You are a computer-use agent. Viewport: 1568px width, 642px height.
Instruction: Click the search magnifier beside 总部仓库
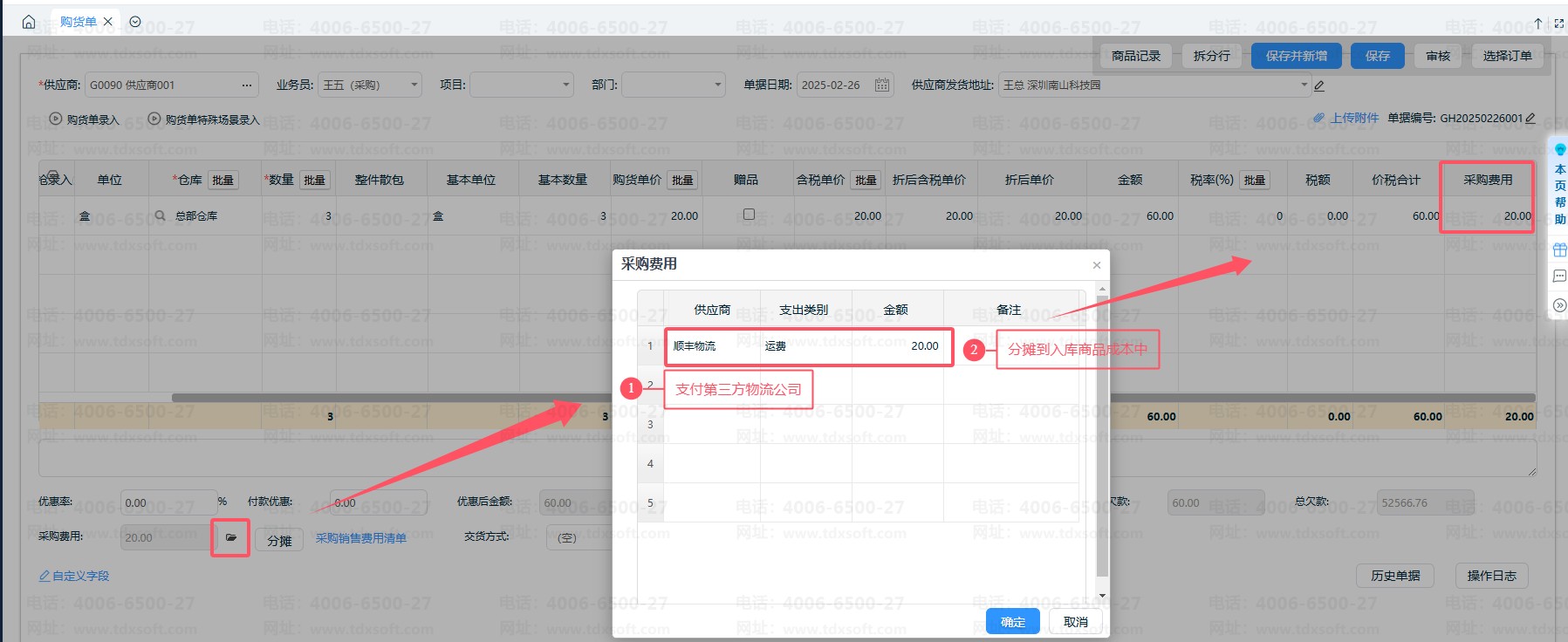click(160, 215)
